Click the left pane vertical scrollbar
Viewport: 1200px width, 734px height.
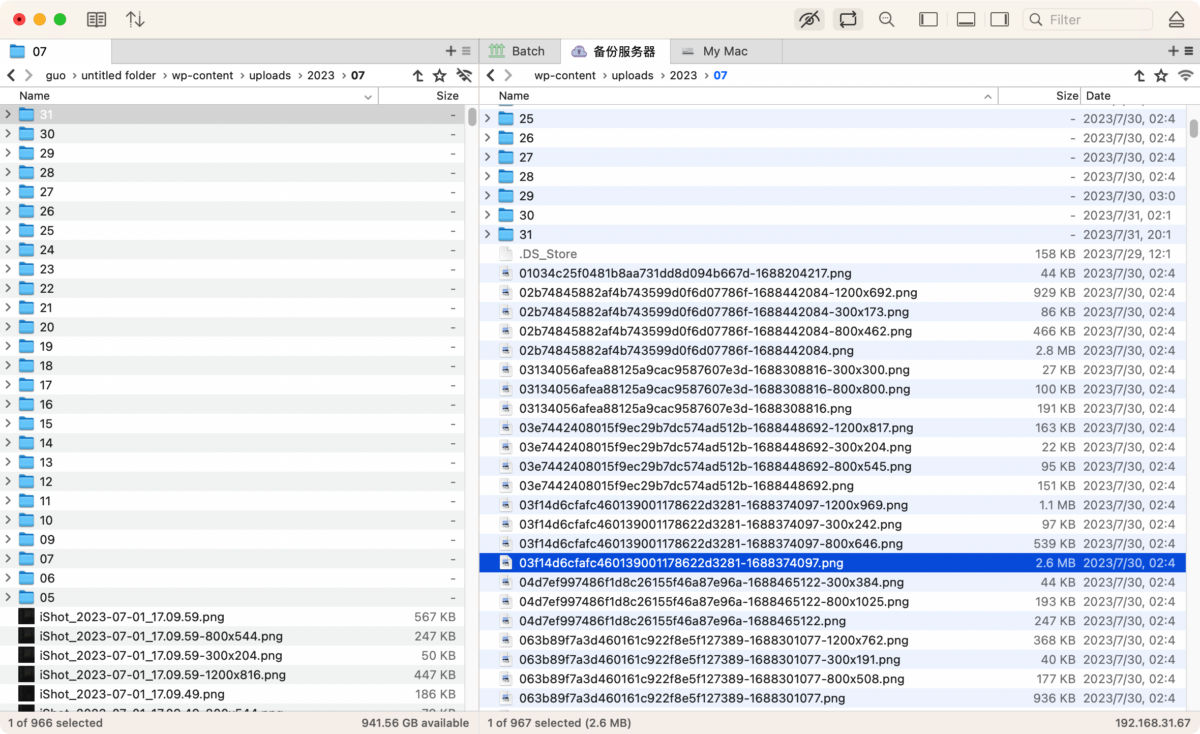tap(471, 117)
